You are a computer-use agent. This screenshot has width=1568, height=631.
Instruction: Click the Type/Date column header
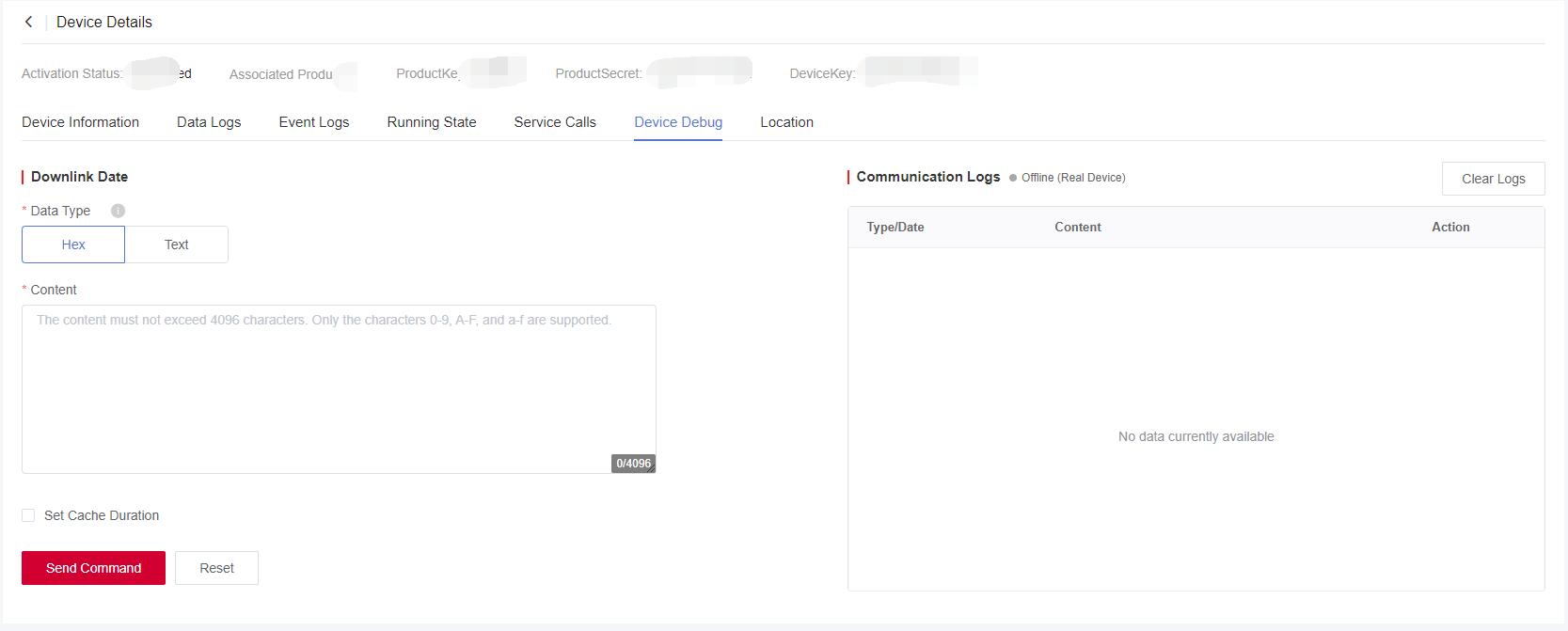(895, 228)
